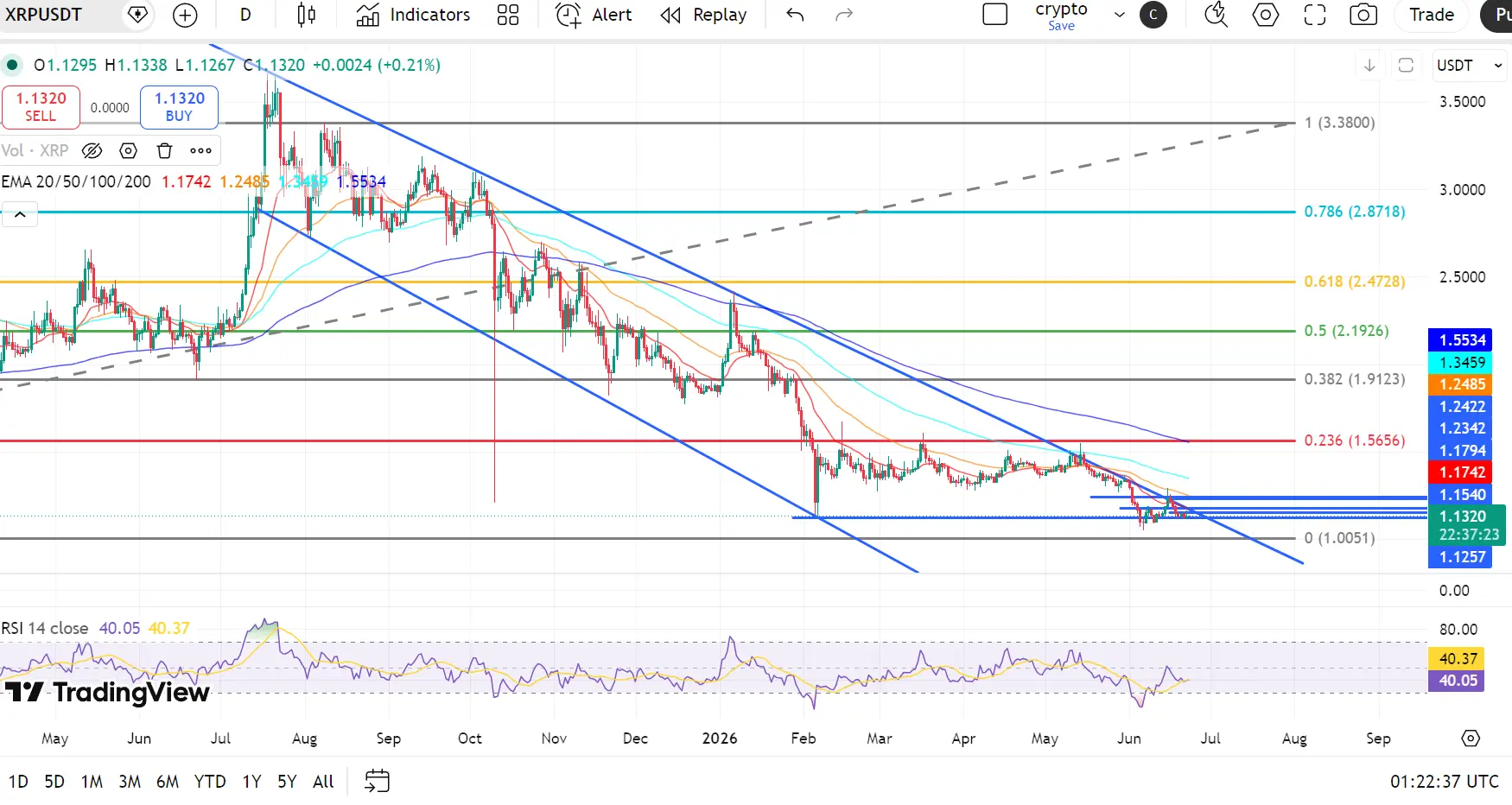
Task: Select the RSI 14 close legend
Action: pyautogui.click(x=45, y=628)
